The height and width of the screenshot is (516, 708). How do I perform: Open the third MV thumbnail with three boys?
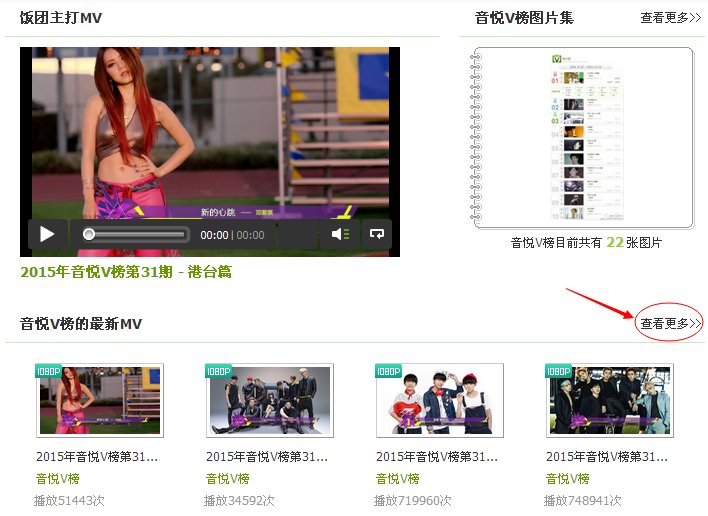(x=440, y=402)
